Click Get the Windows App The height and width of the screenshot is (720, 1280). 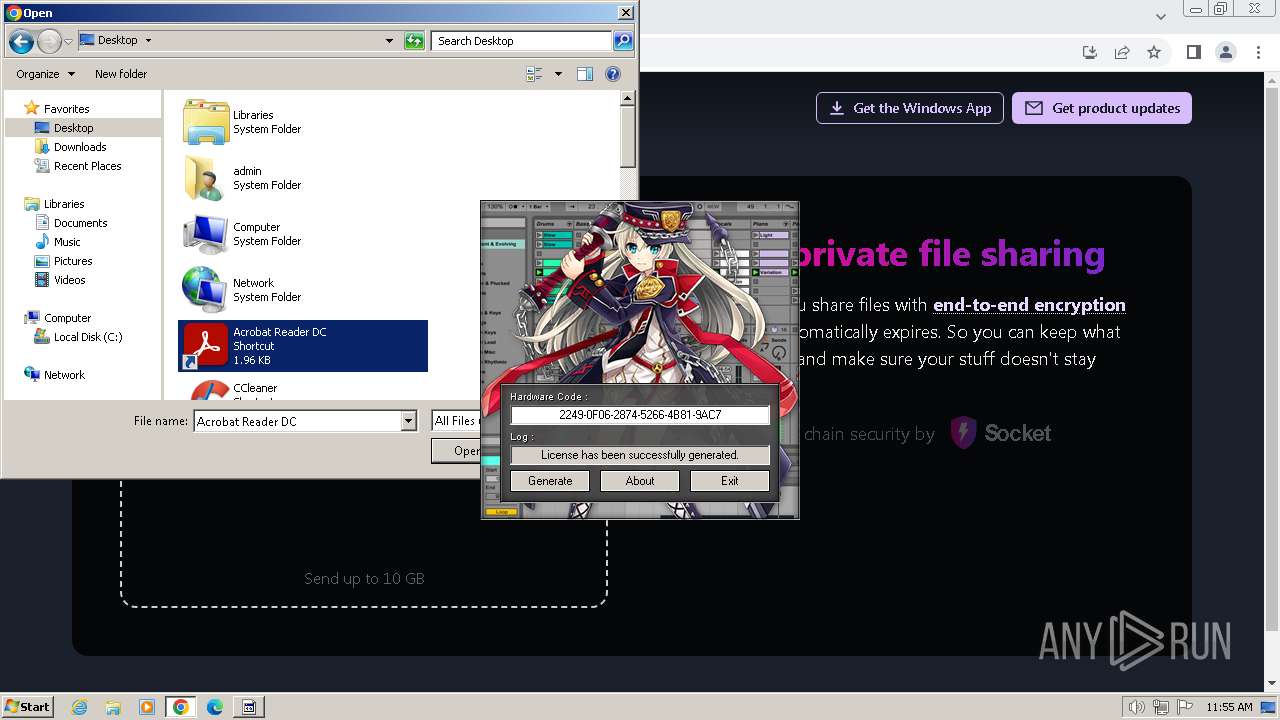(910, 108)
